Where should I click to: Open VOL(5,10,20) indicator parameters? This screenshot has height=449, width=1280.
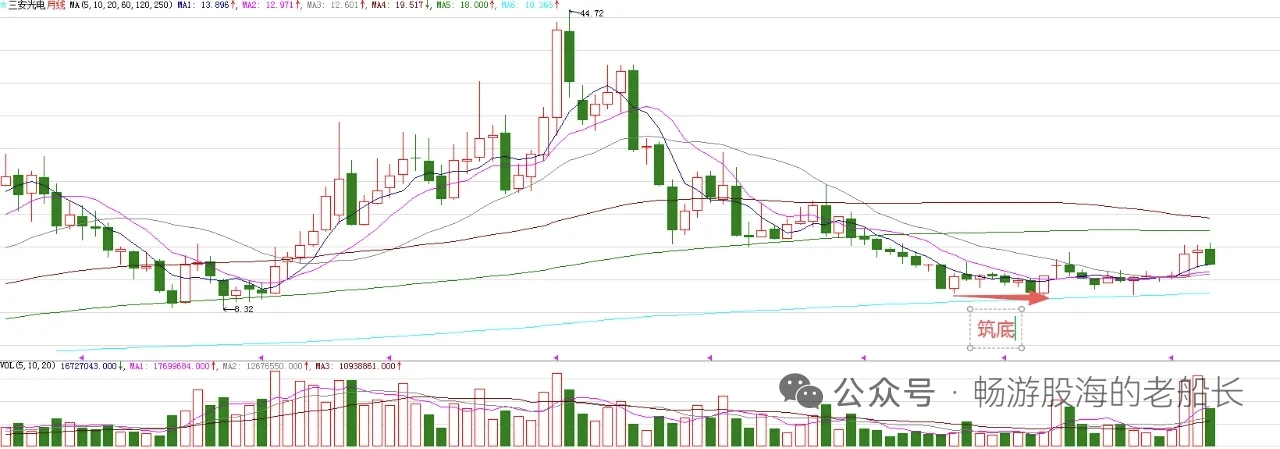coord(29,365)
